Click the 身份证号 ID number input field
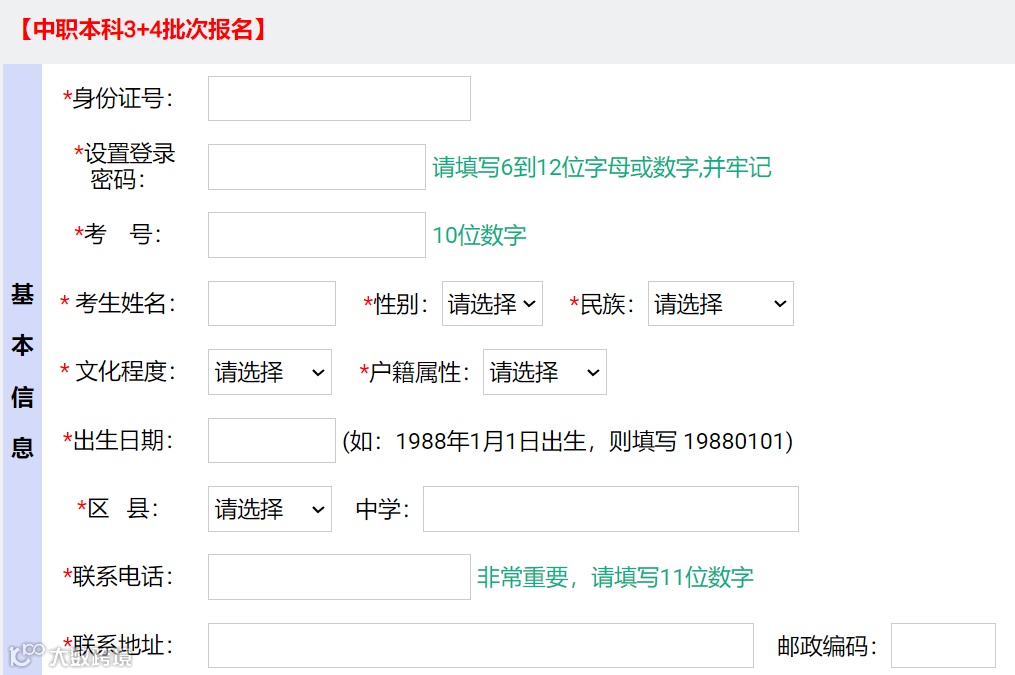Screen dimensions: 1015x675 [x=338, y=98]
